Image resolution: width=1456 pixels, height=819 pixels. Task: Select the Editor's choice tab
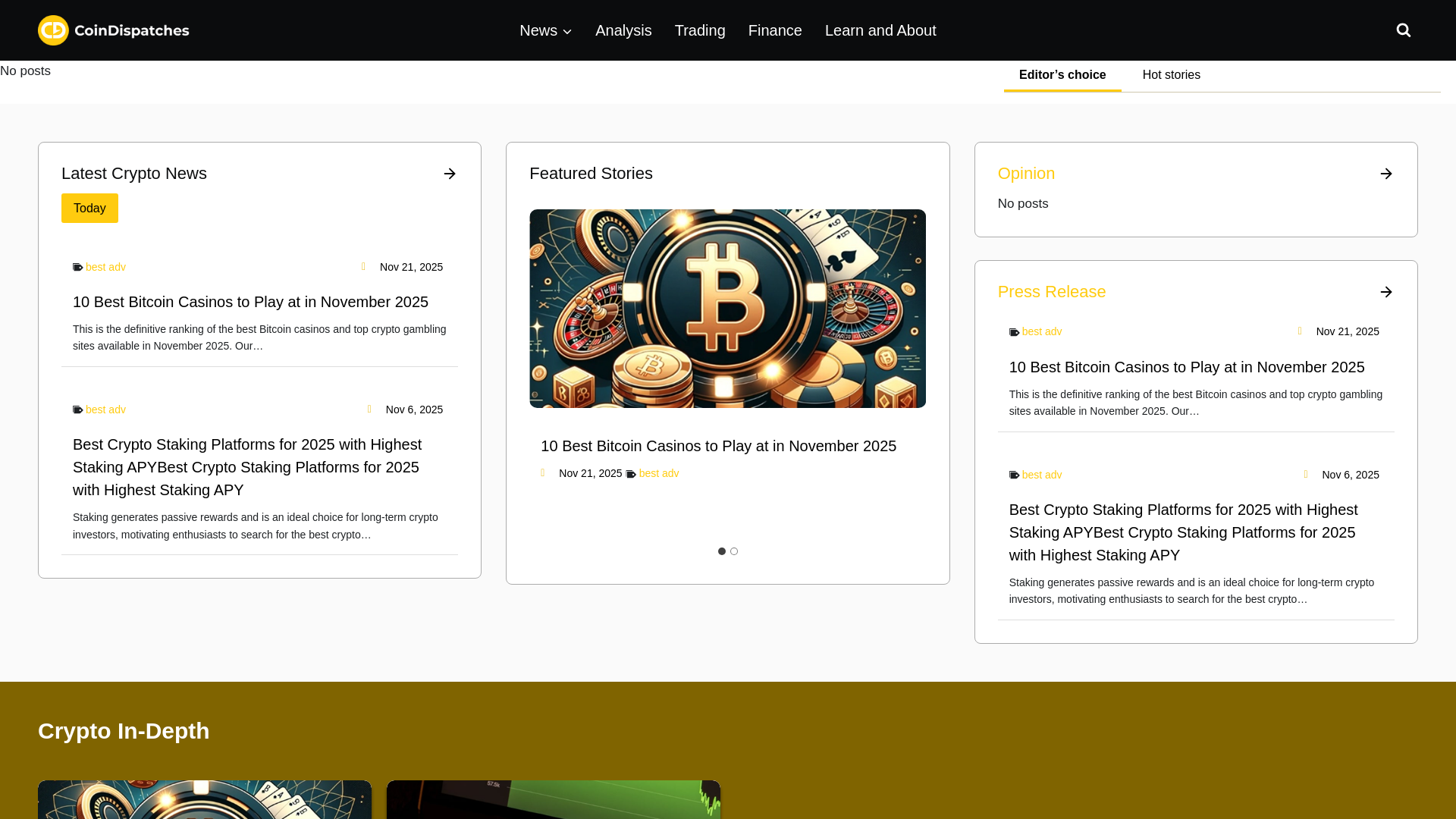(1062, 75)
